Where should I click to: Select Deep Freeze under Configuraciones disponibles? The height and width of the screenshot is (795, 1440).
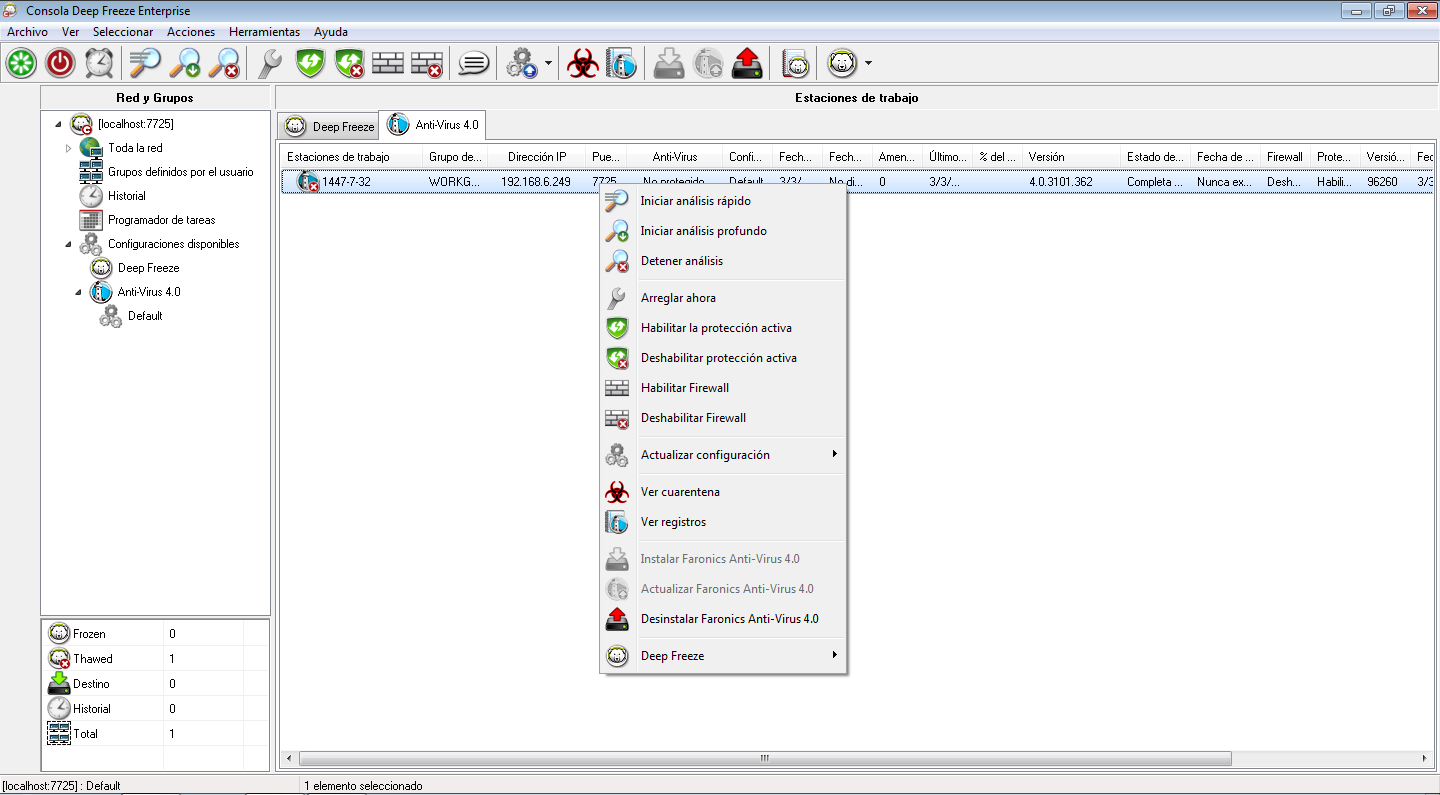[x=148, y=268]
